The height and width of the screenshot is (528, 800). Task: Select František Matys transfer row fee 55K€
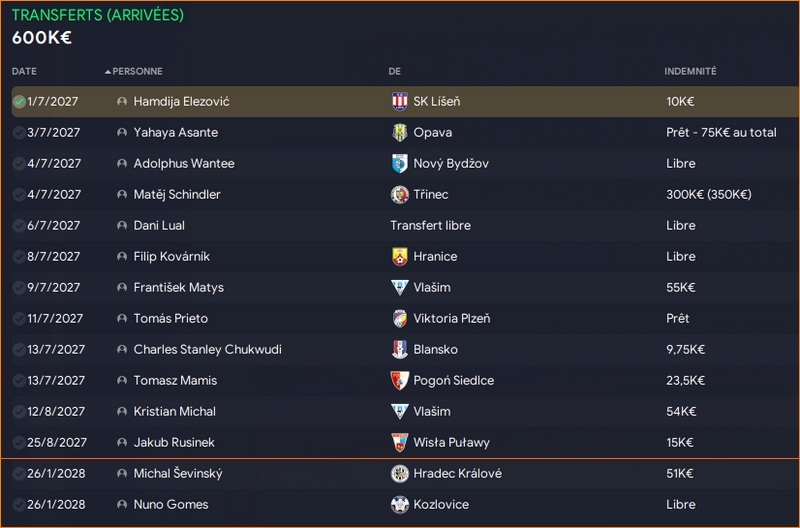[680, 288]
